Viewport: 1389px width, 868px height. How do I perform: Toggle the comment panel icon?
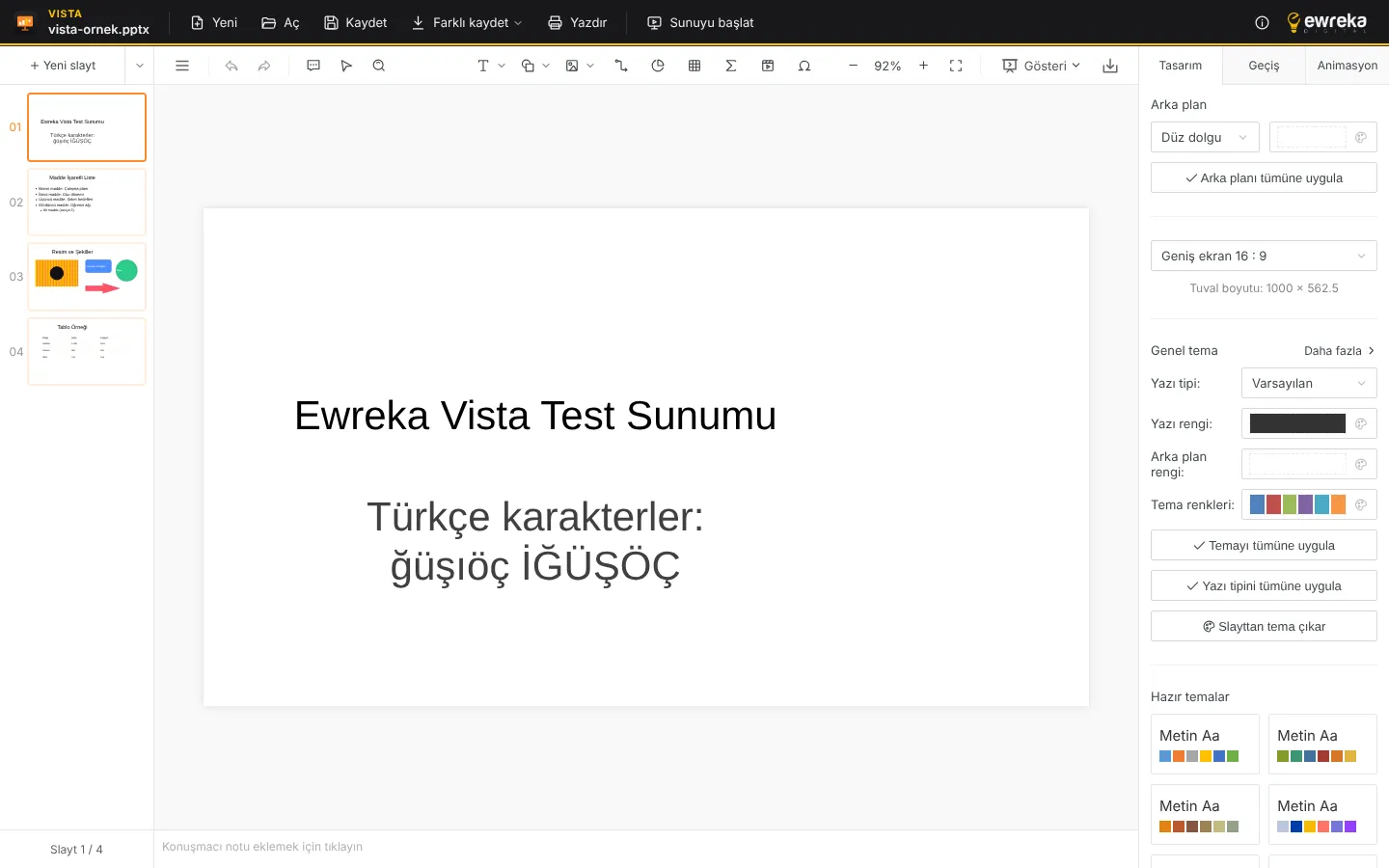click(x=313, y=66)
